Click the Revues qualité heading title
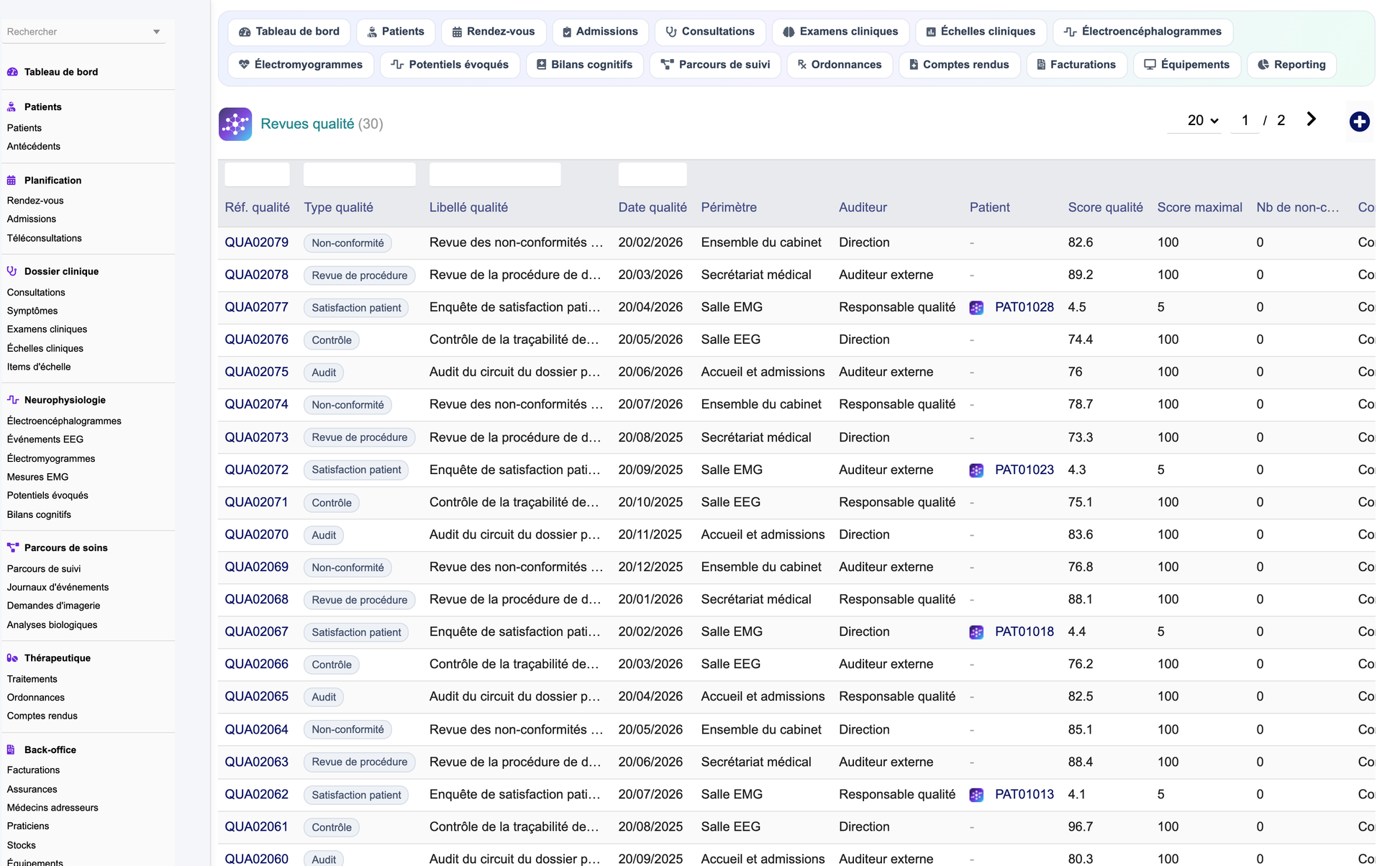Image resolution: width=1400 pixels, height=866 pixels. pyautogui.click(x=307, y=124)
